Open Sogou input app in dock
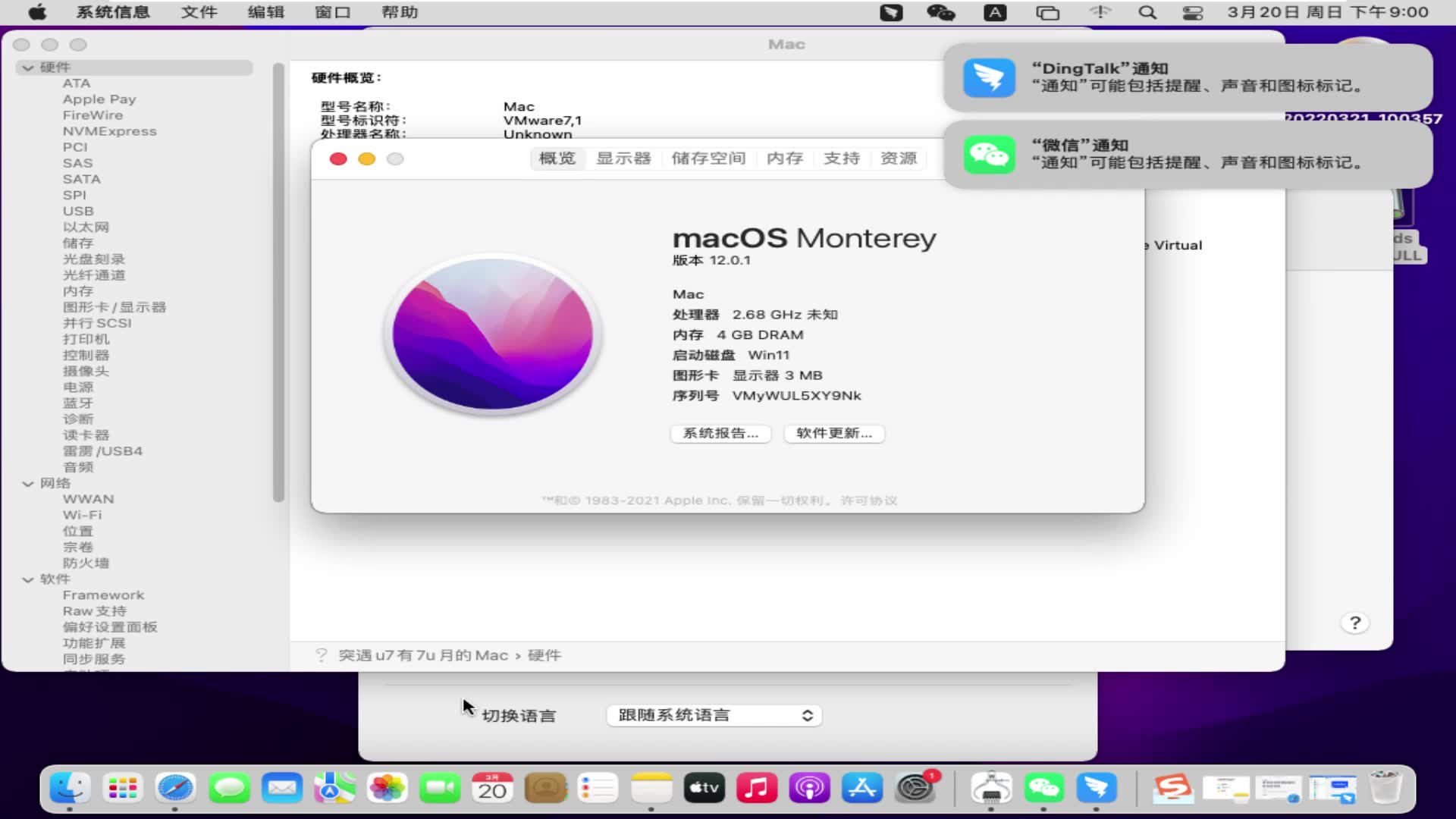The image size is (1456, 819). [x=1173, y=789]
